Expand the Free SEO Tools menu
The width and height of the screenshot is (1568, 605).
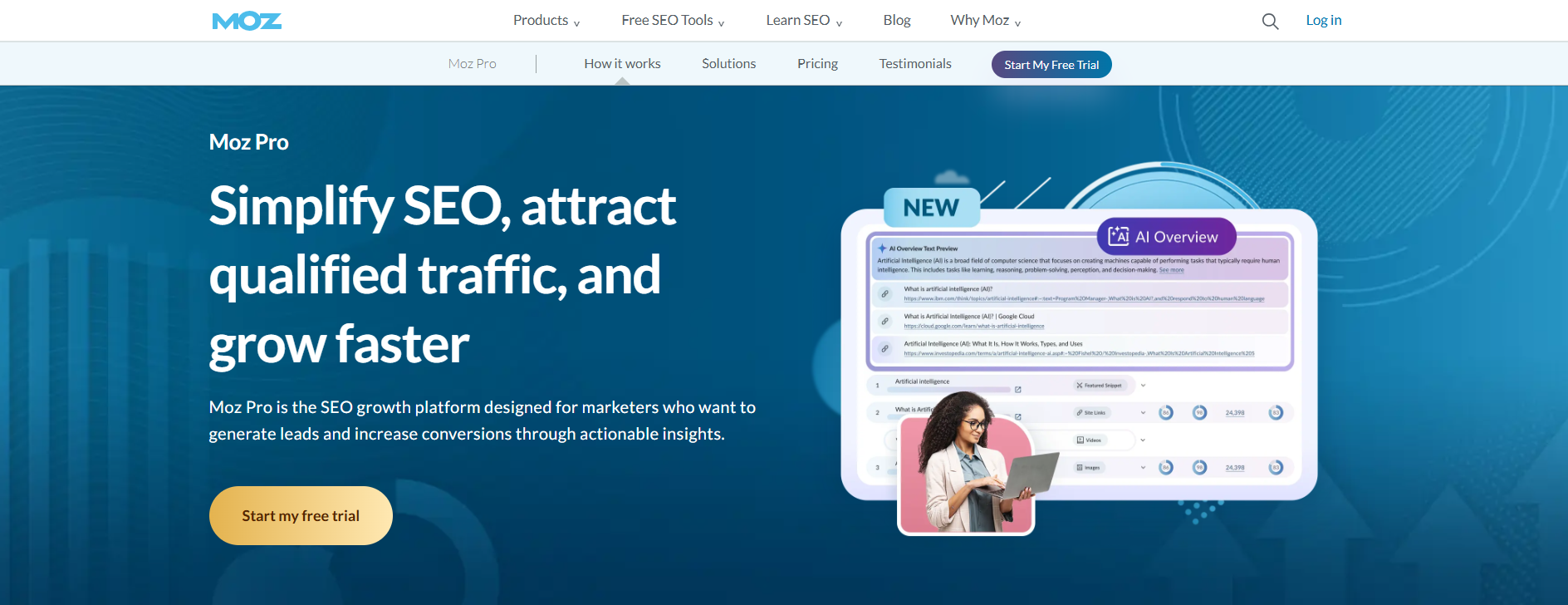click(673, 20)
